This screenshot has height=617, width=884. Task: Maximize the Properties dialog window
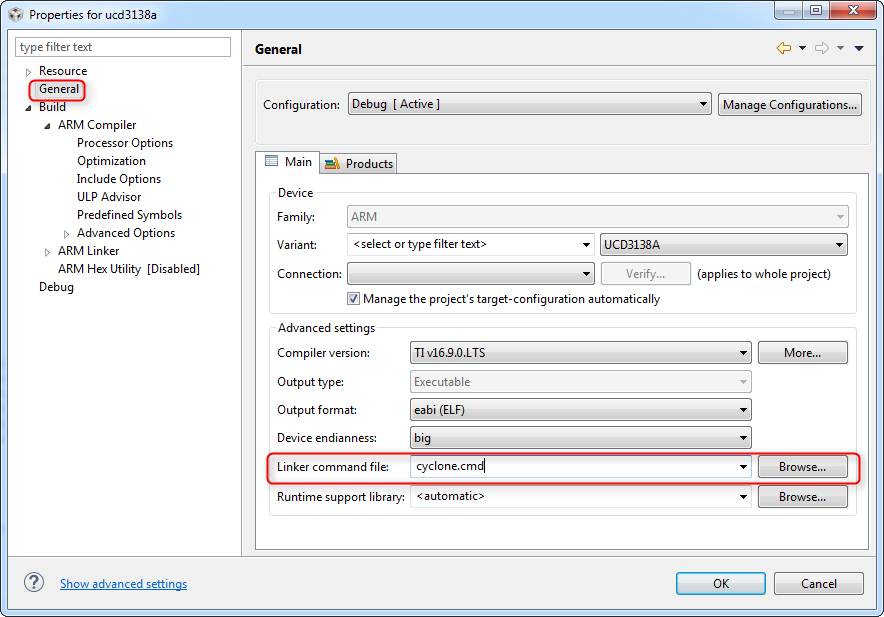816,10
